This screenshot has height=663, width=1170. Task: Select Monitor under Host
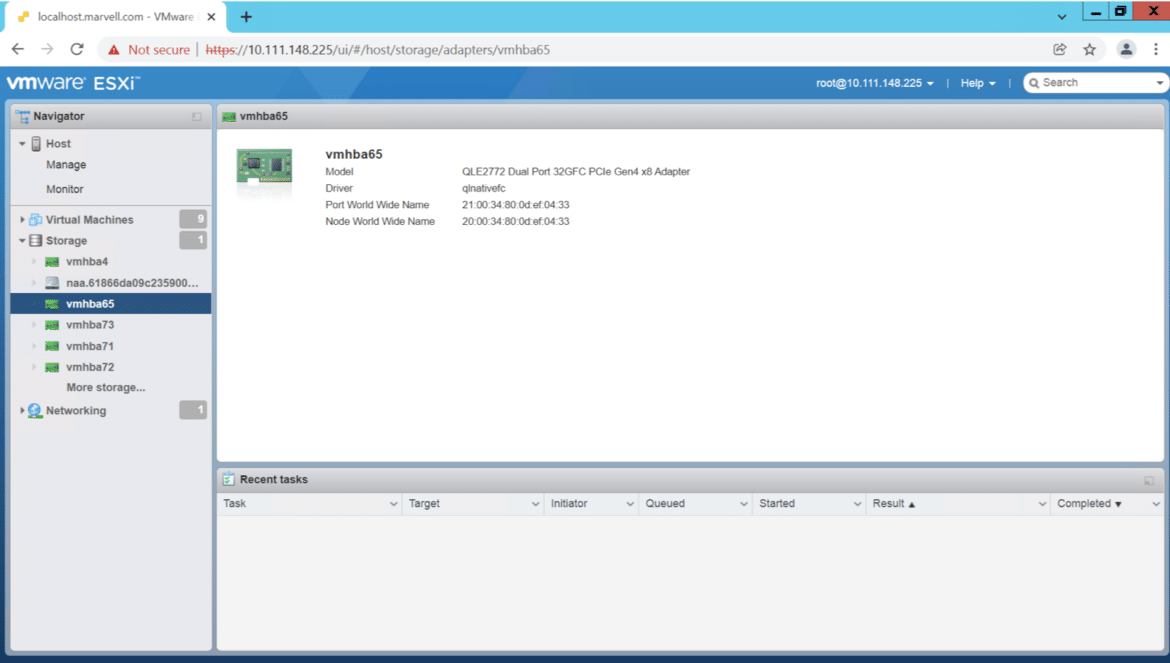[65, 189]
